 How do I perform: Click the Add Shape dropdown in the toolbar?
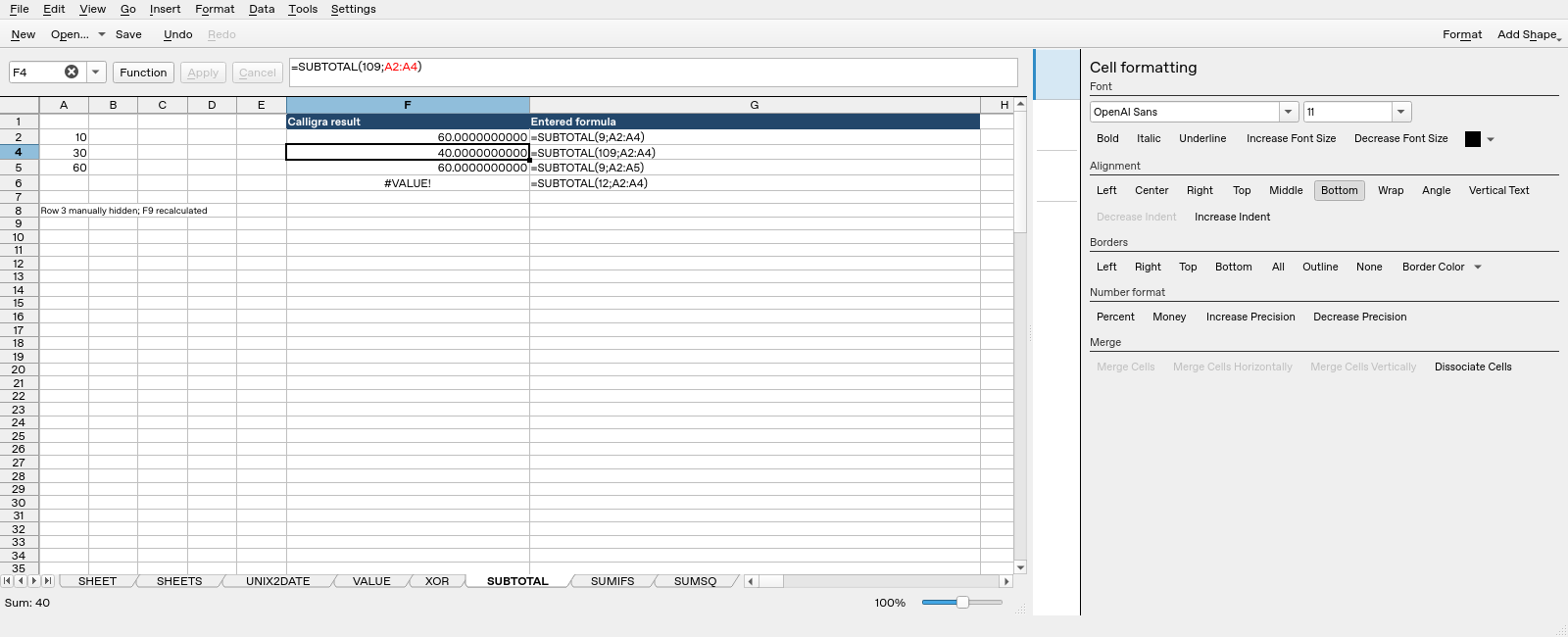1529,34
